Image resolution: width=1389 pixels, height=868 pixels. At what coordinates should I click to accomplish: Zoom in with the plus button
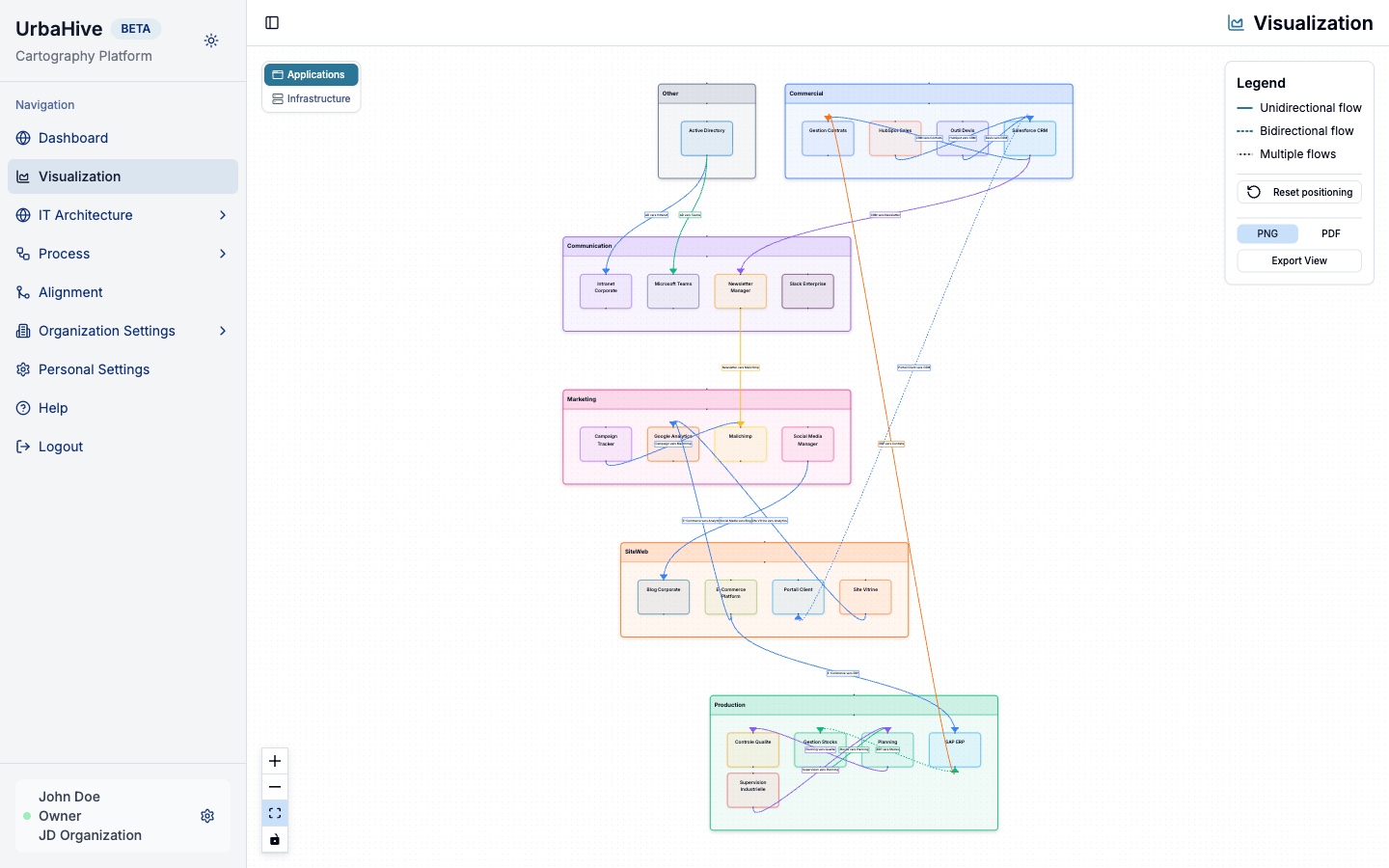(275, 761)
